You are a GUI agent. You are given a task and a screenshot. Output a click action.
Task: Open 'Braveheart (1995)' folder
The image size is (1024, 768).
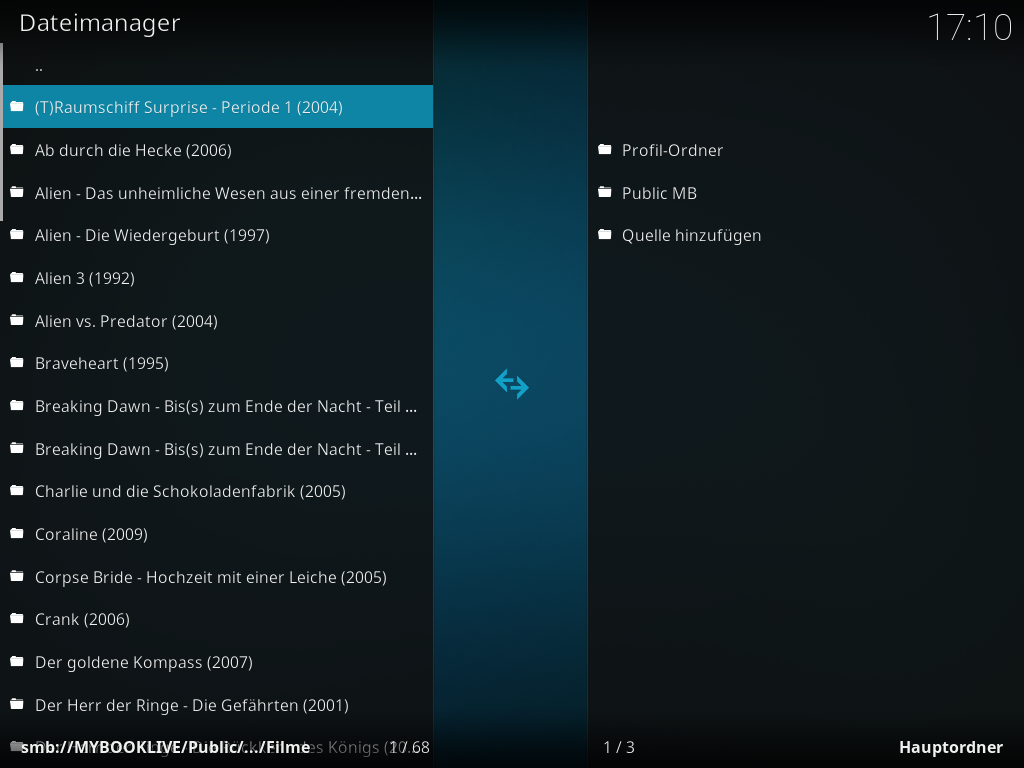pos(217,363)
